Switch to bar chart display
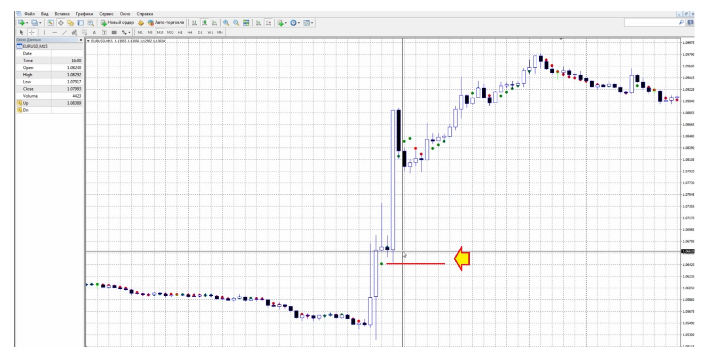 pos(194,23)
